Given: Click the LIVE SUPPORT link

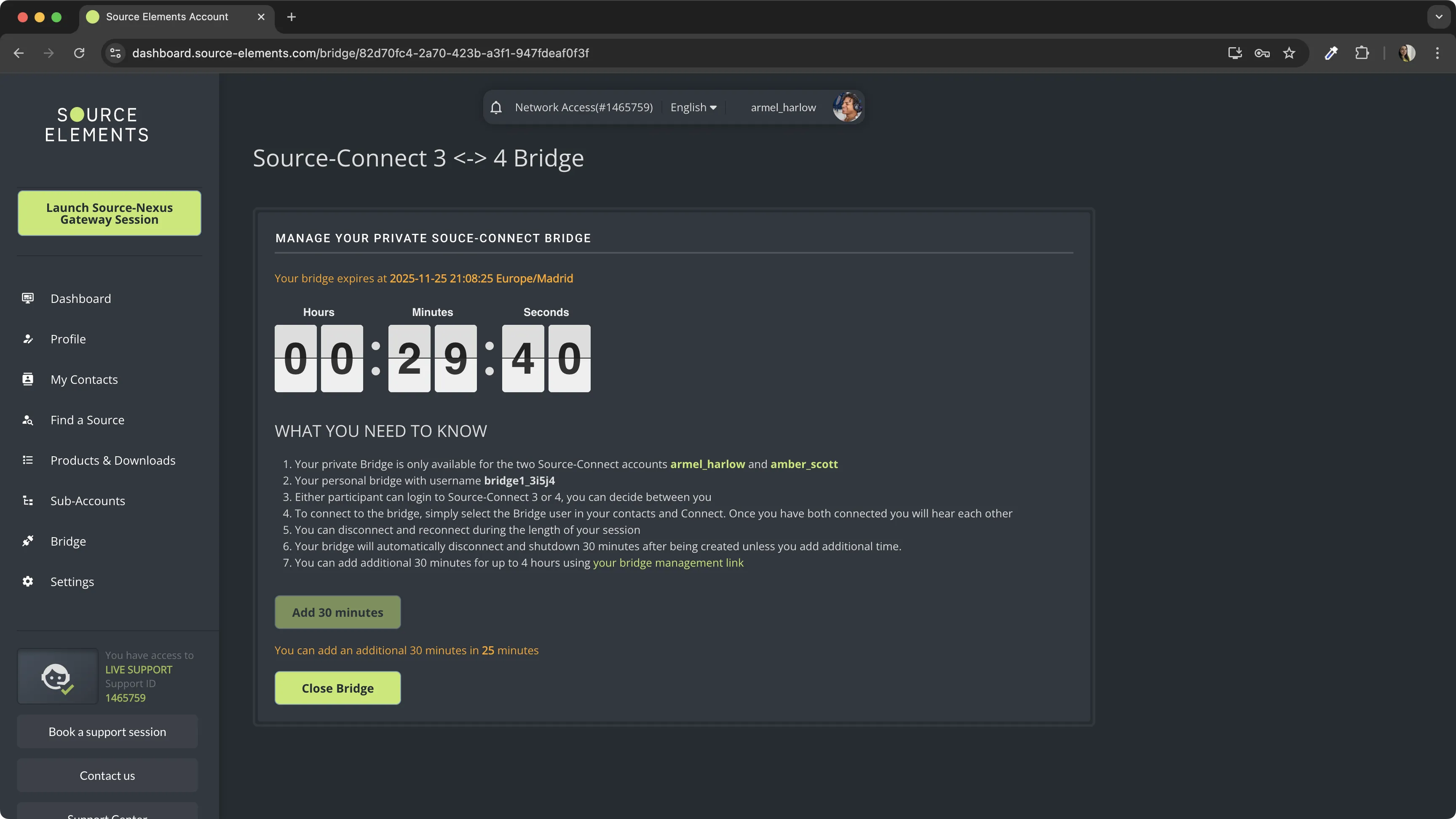Looking at the screenshot, I should tap(139, 669).
